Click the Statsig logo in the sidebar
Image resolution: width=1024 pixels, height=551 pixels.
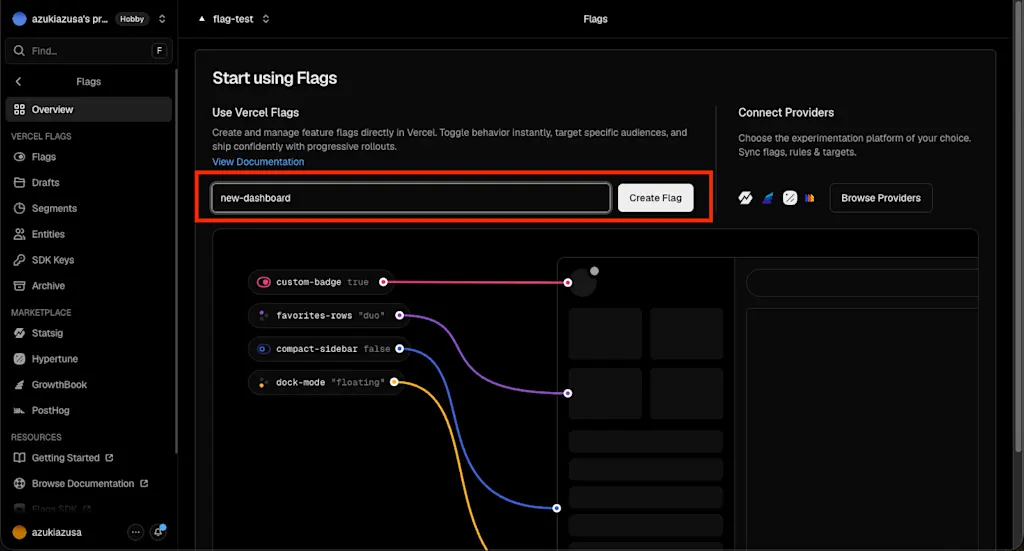tap(20, 333)
